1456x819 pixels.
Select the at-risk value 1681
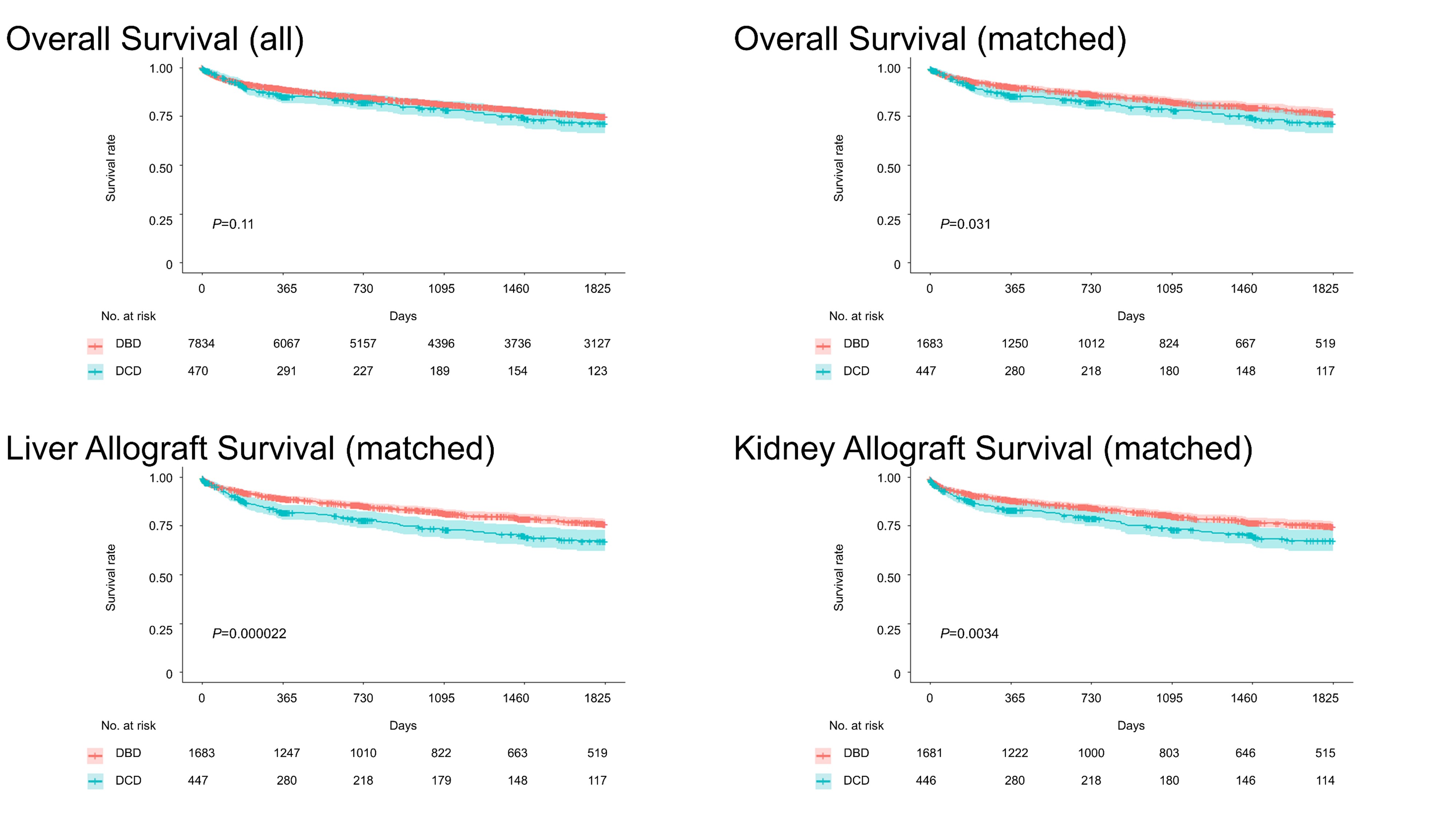click(x=929, y=753)
